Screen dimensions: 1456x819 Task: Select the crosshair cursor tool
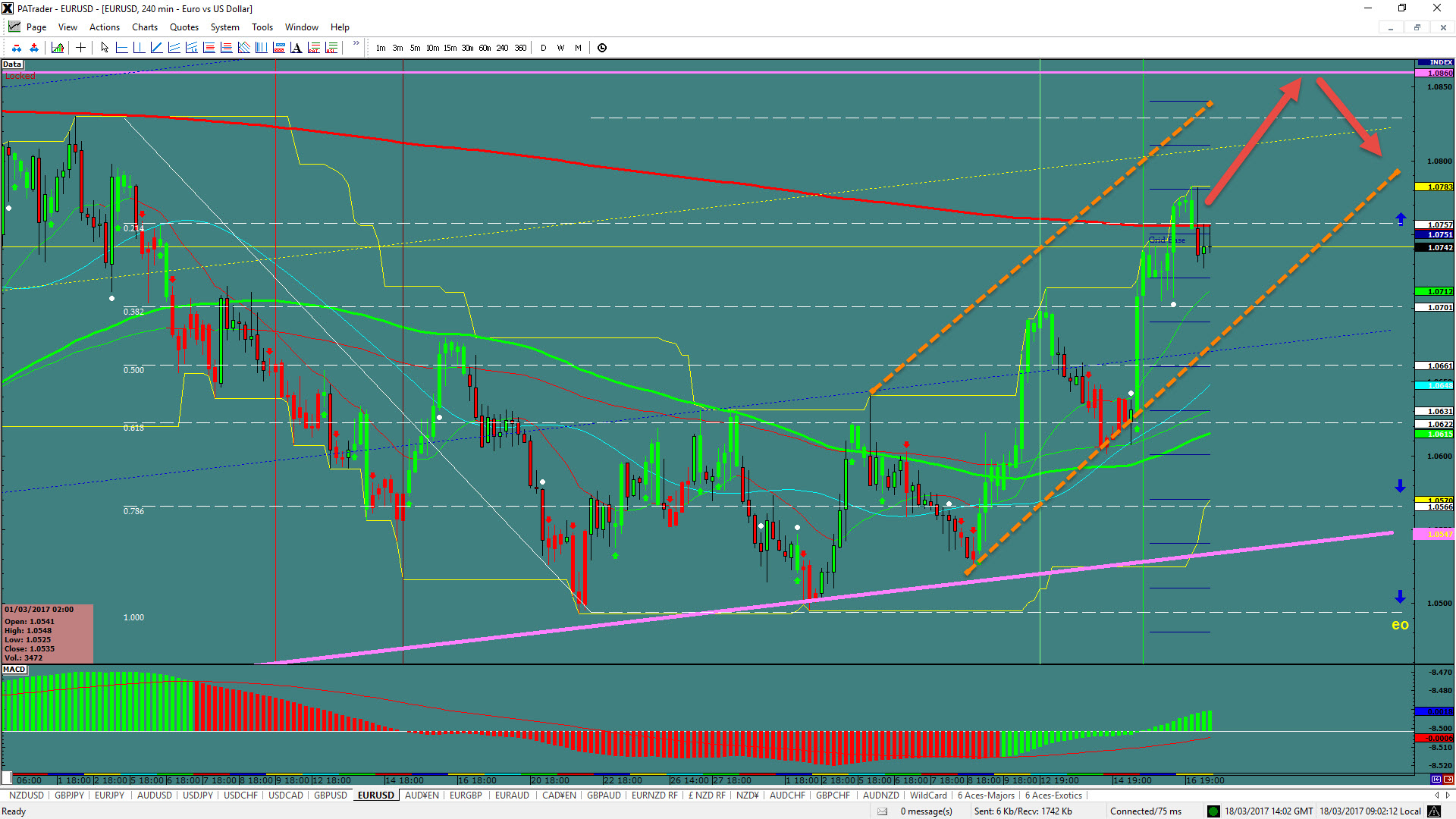(80, 48)
